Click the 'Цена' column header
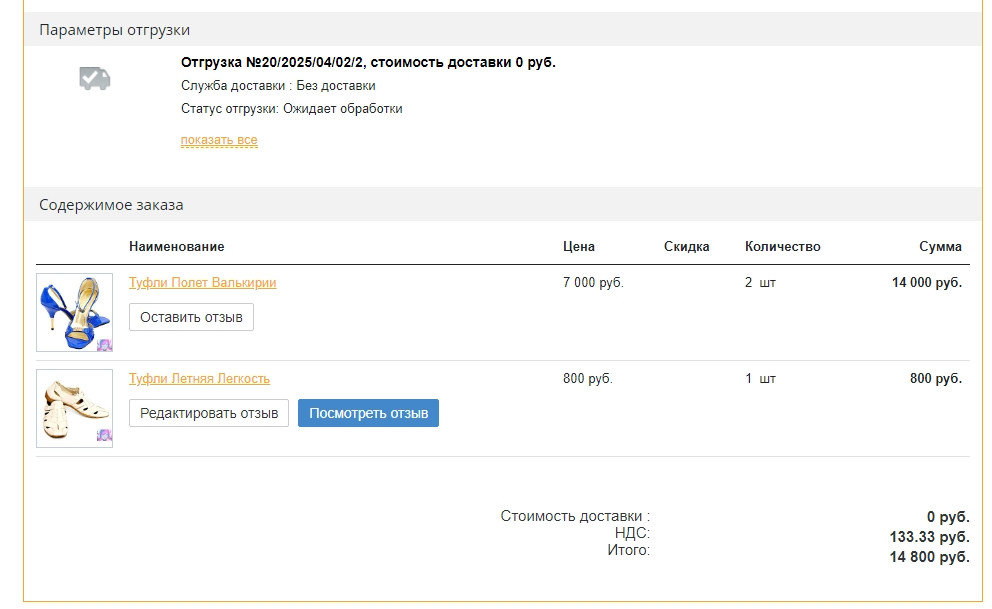The image size is (992, 609). (x=578, y=247)
